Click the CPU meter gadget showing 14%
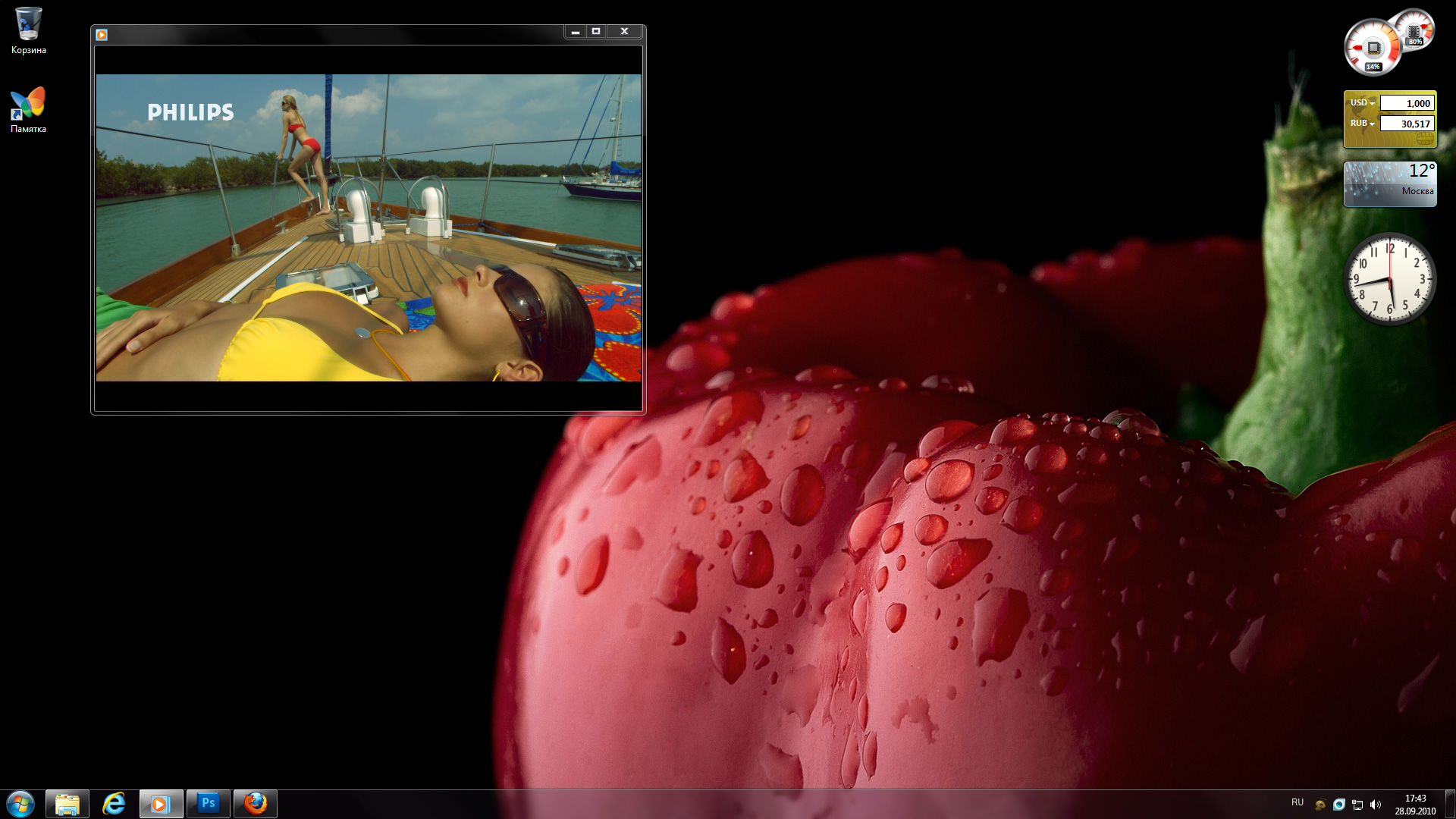The width and height of the screenshot is (1456, 819). pos(1373,49)
